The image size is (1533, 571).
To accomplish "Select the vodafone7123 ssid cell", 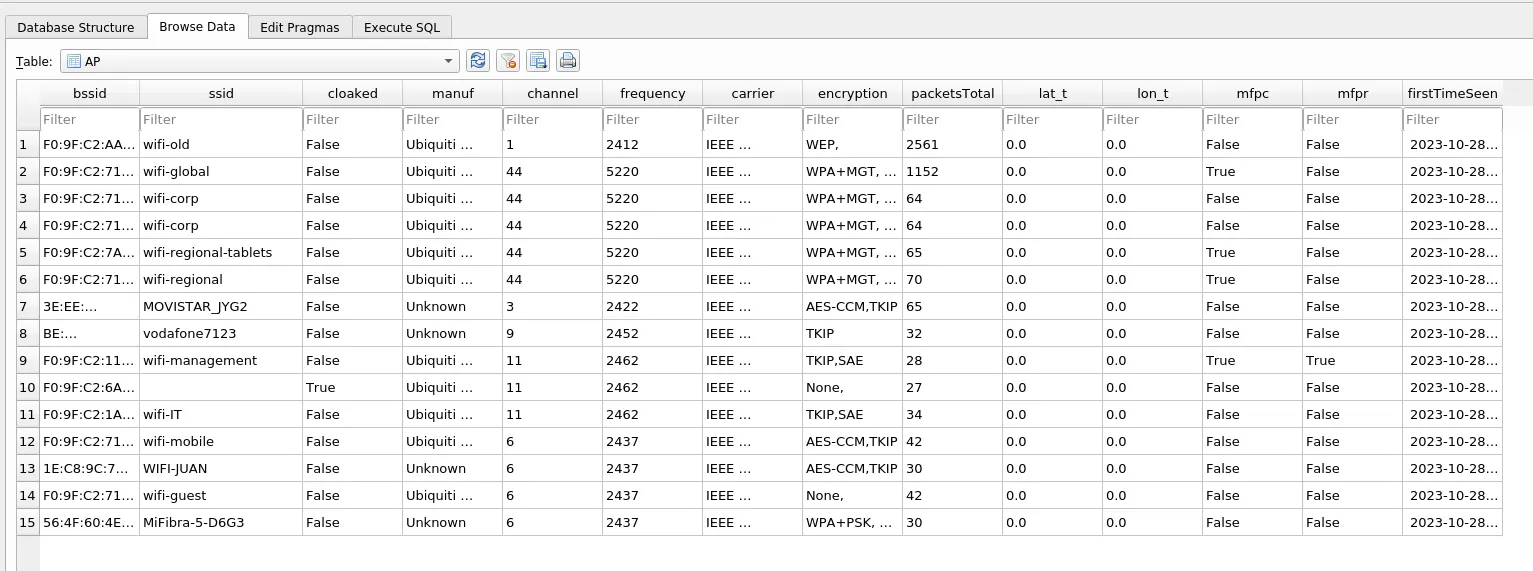I will click(221, 333).
